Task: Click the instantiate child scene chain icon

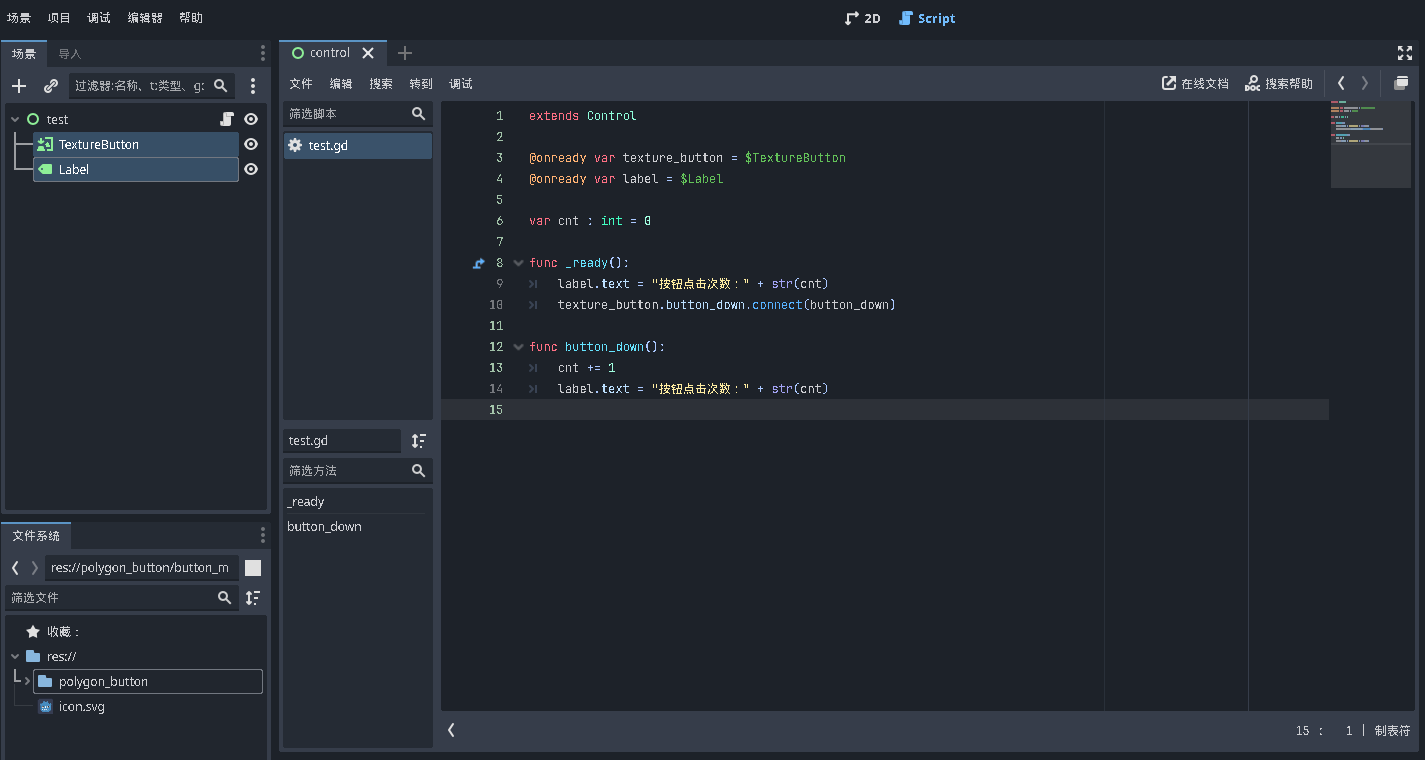Action: point(50,86)
